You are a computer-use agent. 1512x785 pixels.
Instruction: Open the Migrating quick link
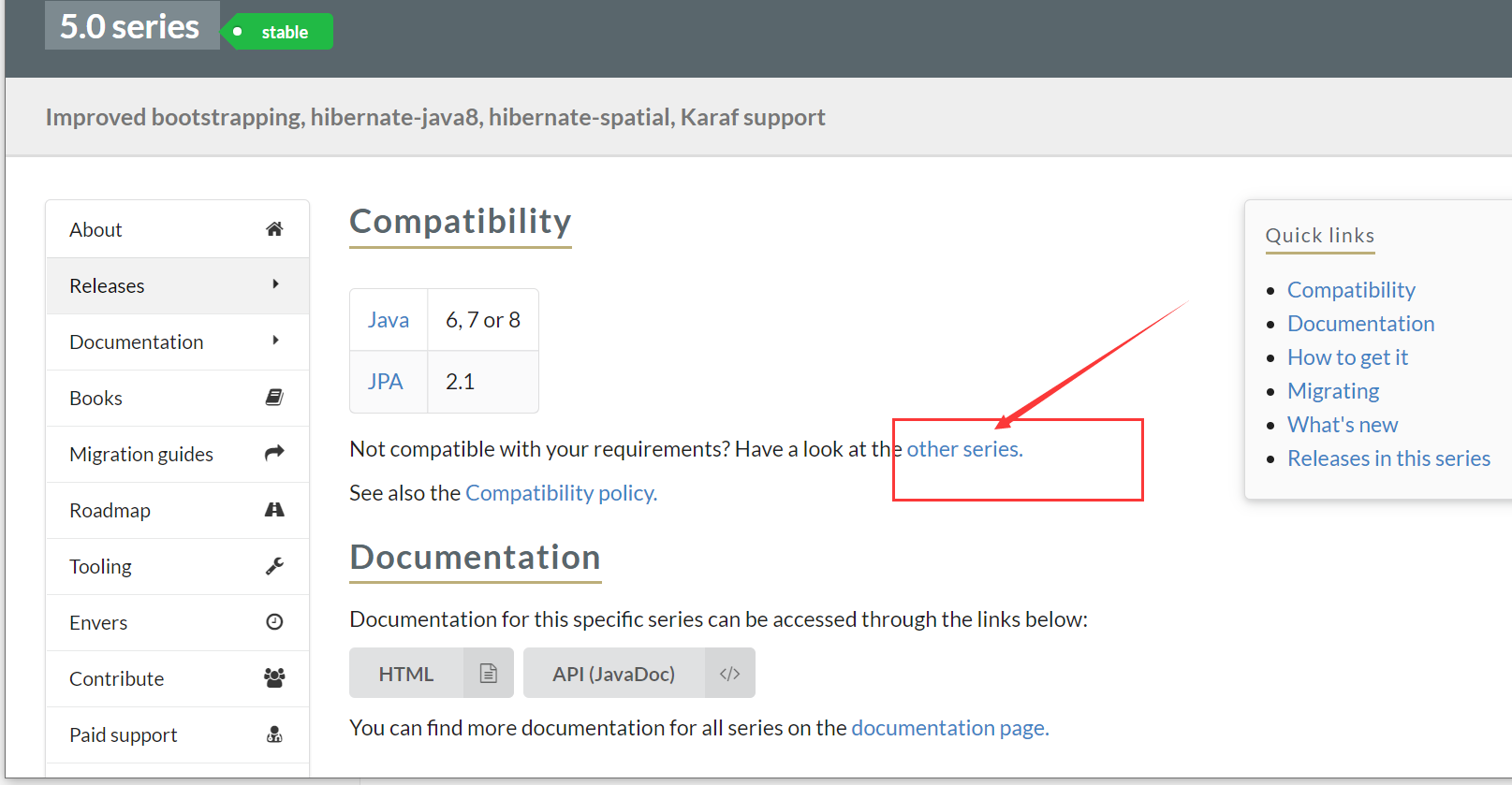coord(1333,391)
